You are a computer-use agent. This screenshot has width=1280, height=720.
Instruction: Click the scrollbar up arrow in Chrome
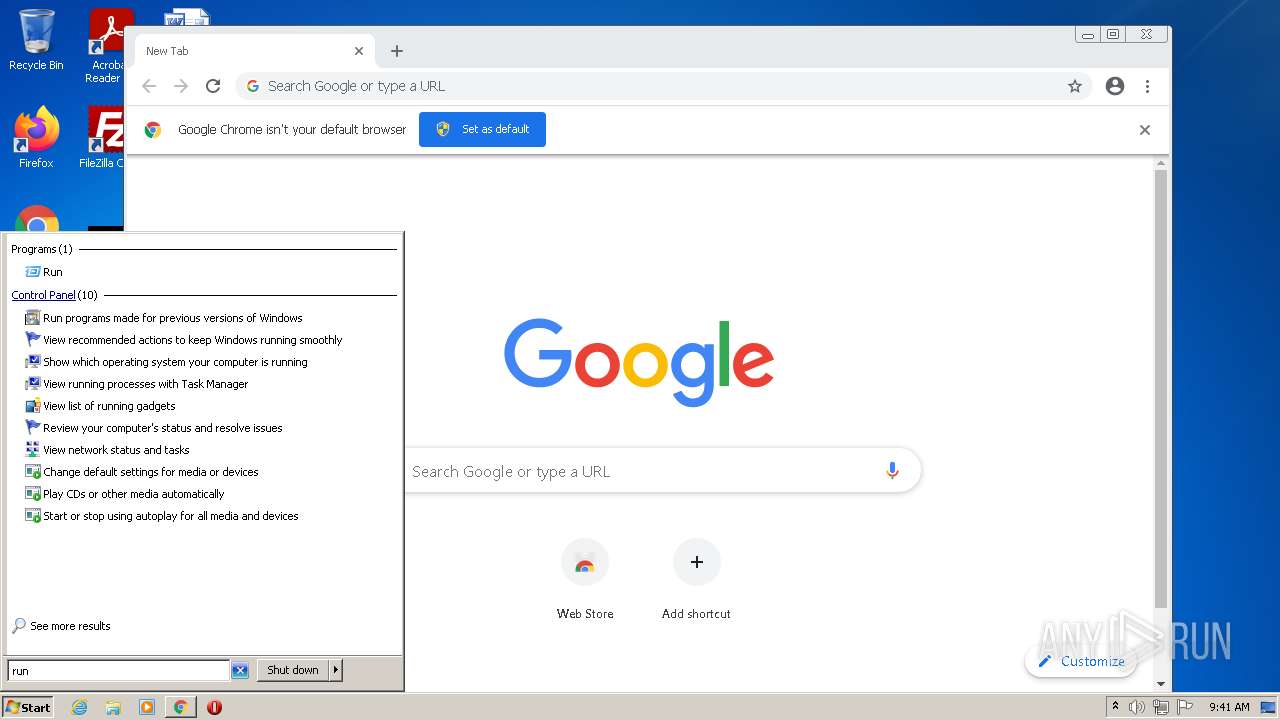(x=1161, y=162)
